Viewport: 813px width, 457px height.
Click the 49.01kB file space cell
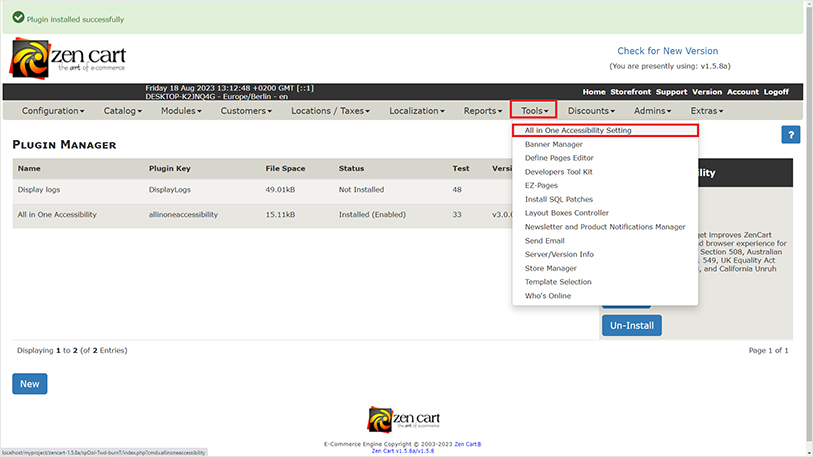tap(280, 190)
